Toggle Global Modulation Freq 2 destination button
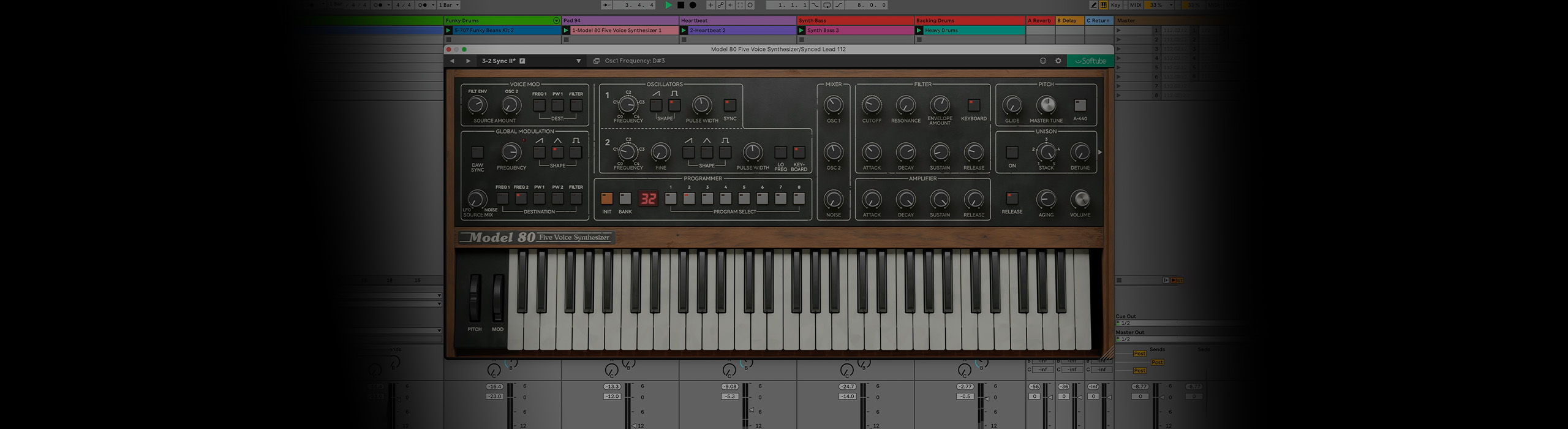This screenshot has width=1568, height=429. 521,199
